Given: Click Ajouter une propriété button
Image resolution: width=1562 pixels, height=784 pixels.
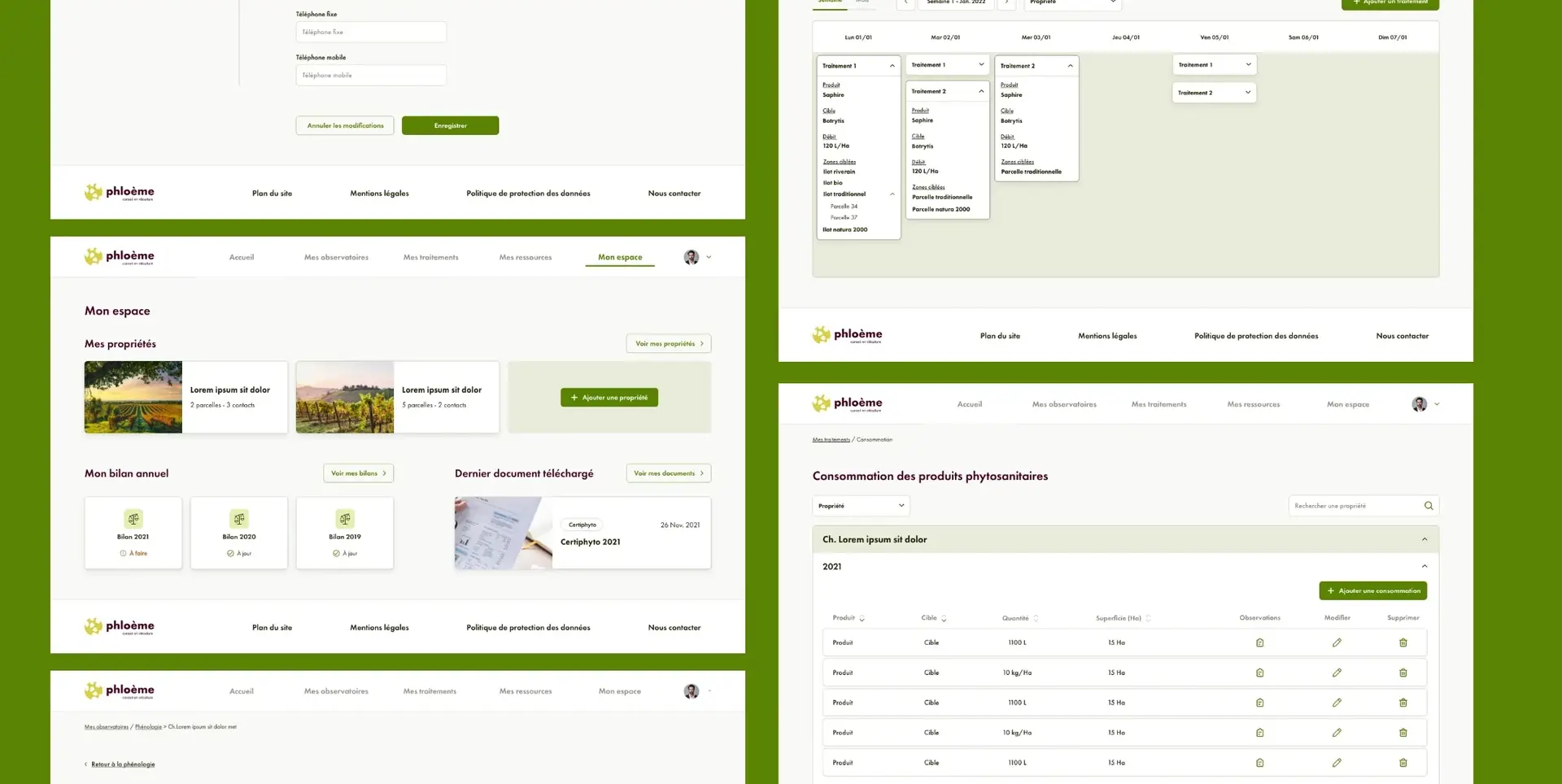Looking at the screenshot, I should coord(609,398).
